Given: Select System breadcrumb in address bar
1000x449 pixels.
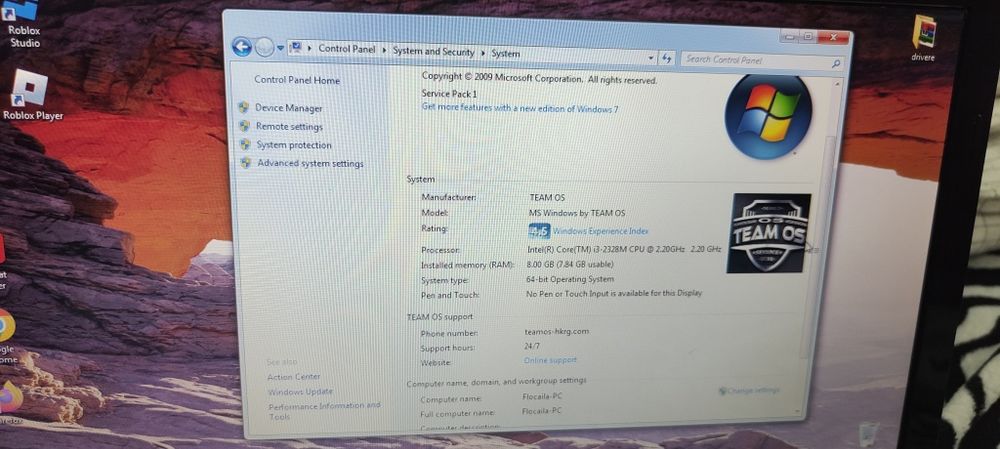Looking at the screenshot, I should click(506, 54).
